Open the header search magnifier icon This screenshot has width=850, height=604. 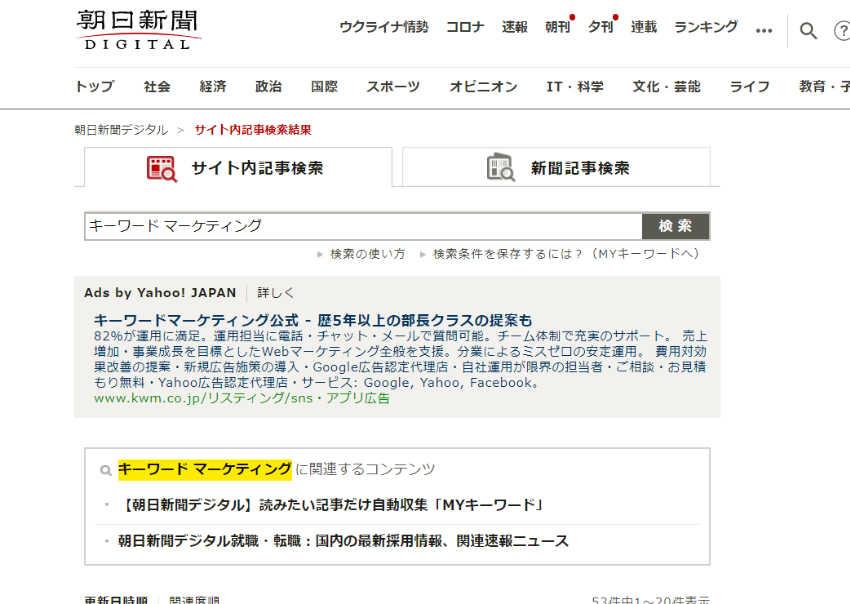coord(808,30)
